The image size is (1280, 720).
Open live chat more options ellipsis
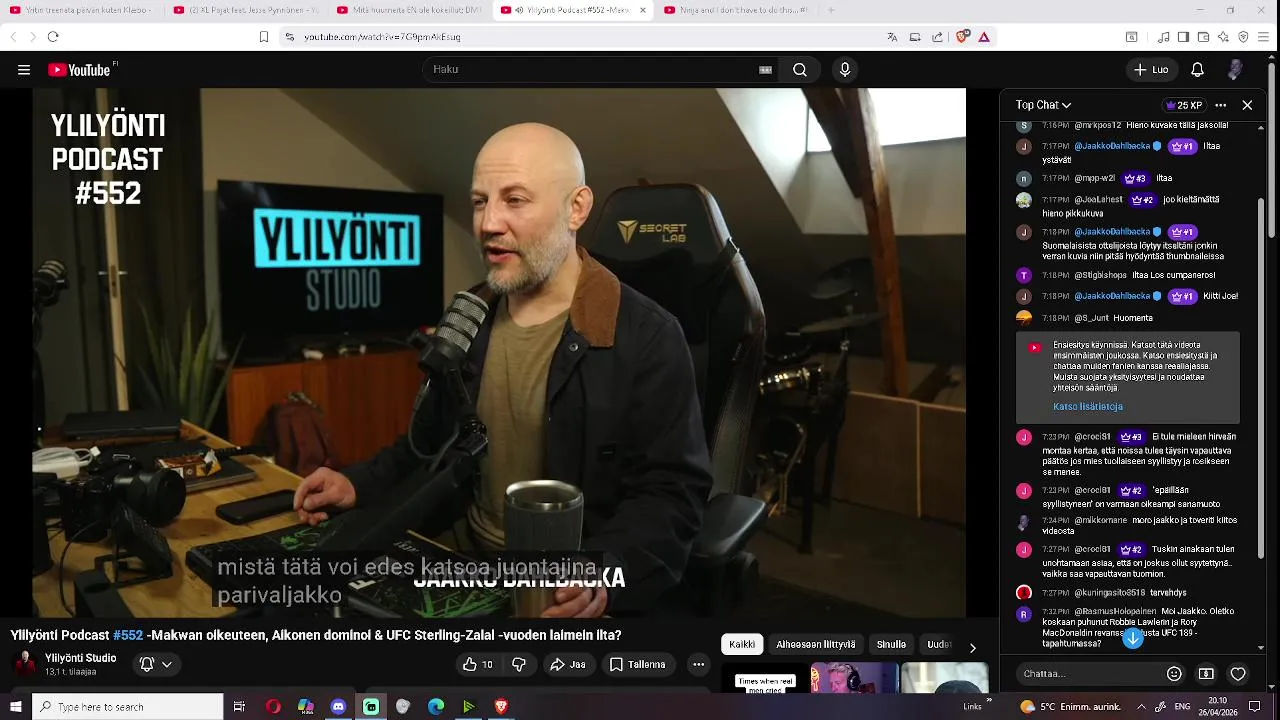[1221, 105]
